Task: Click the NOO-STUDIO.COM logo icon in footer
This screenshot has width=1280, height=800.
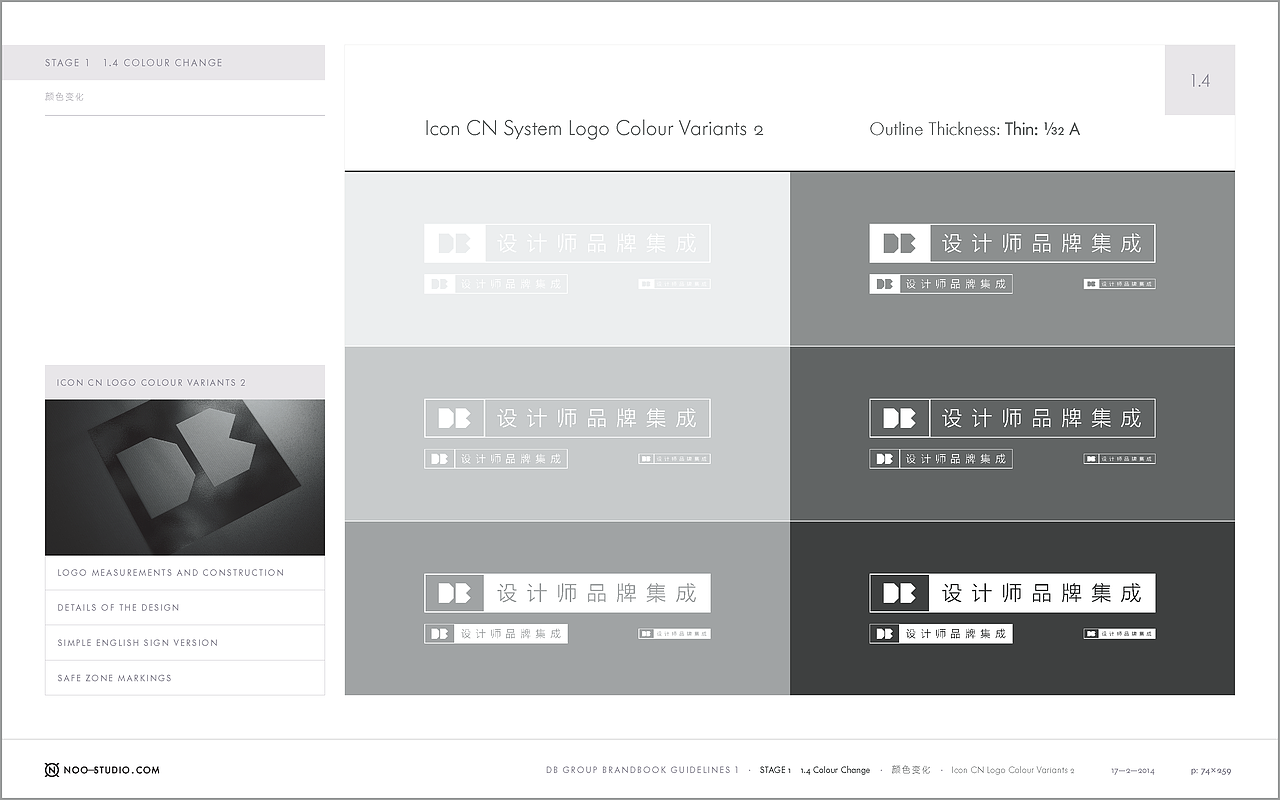Action: point(52,770)
